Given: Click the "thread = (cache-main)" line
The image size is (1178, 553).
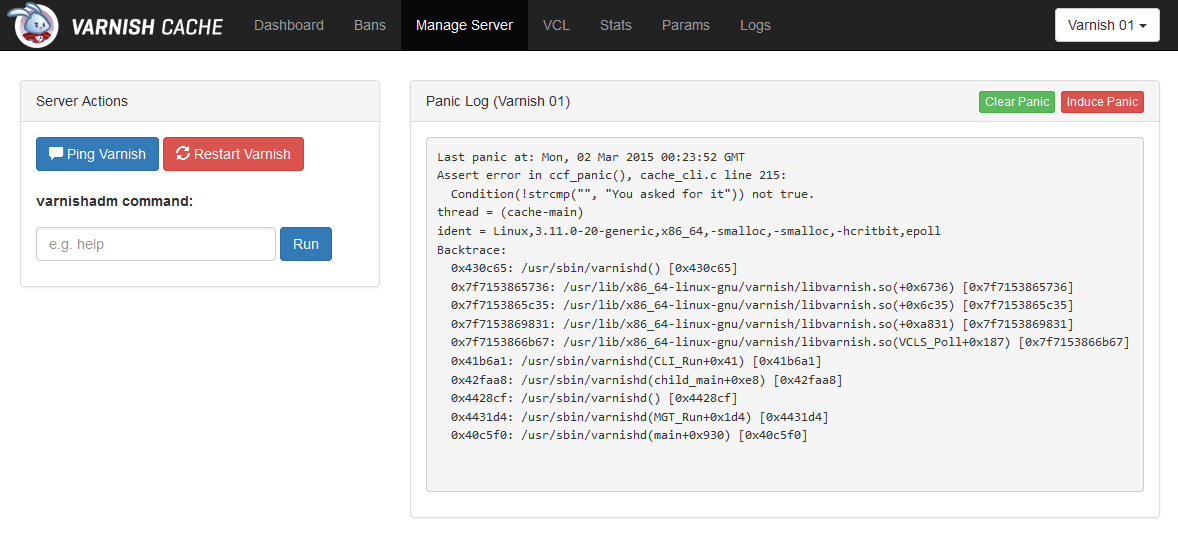Looking at the screenshot, I should (510, 212).
